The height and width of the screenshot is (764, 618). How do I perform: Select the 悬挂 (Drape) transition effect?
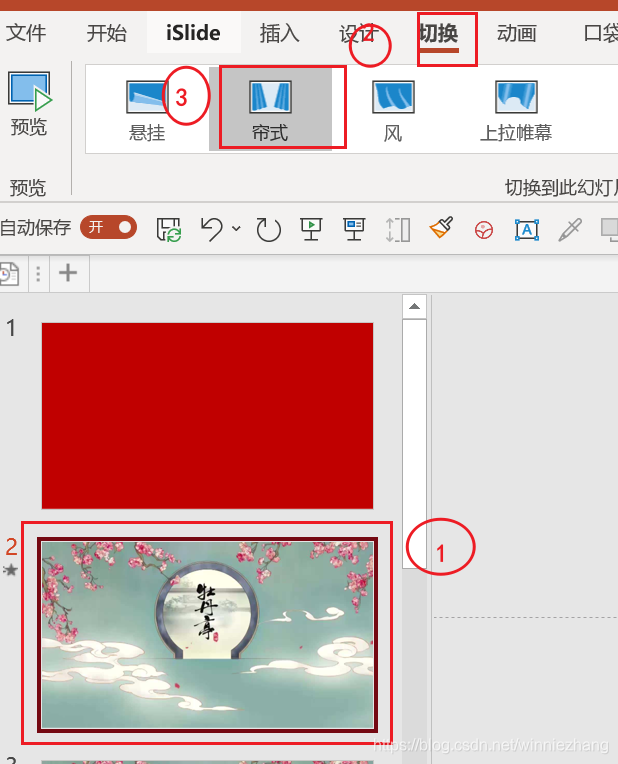147,111
